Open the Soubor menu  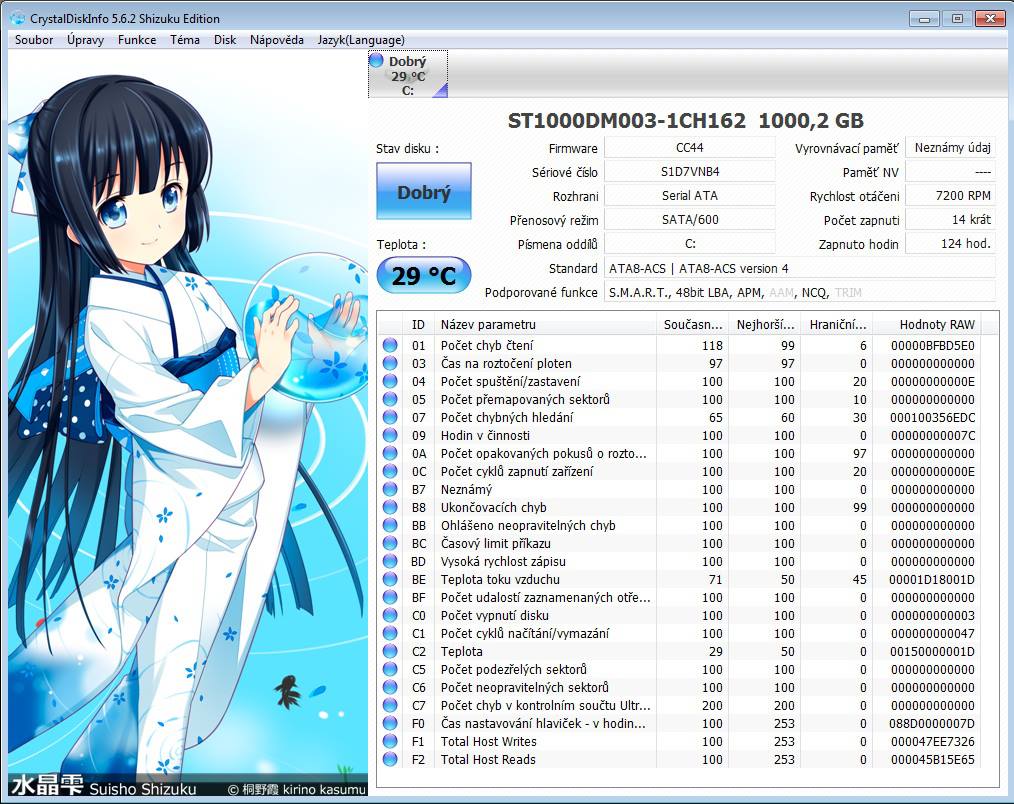(x=34, y=40)
